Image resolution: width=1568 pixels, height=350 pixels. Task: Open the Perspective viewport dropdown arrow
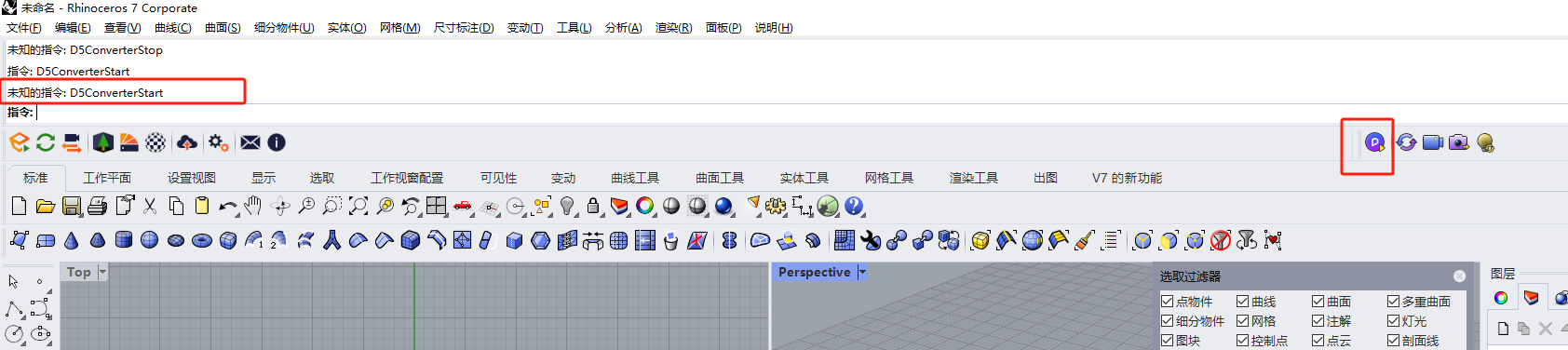(862, 272)
